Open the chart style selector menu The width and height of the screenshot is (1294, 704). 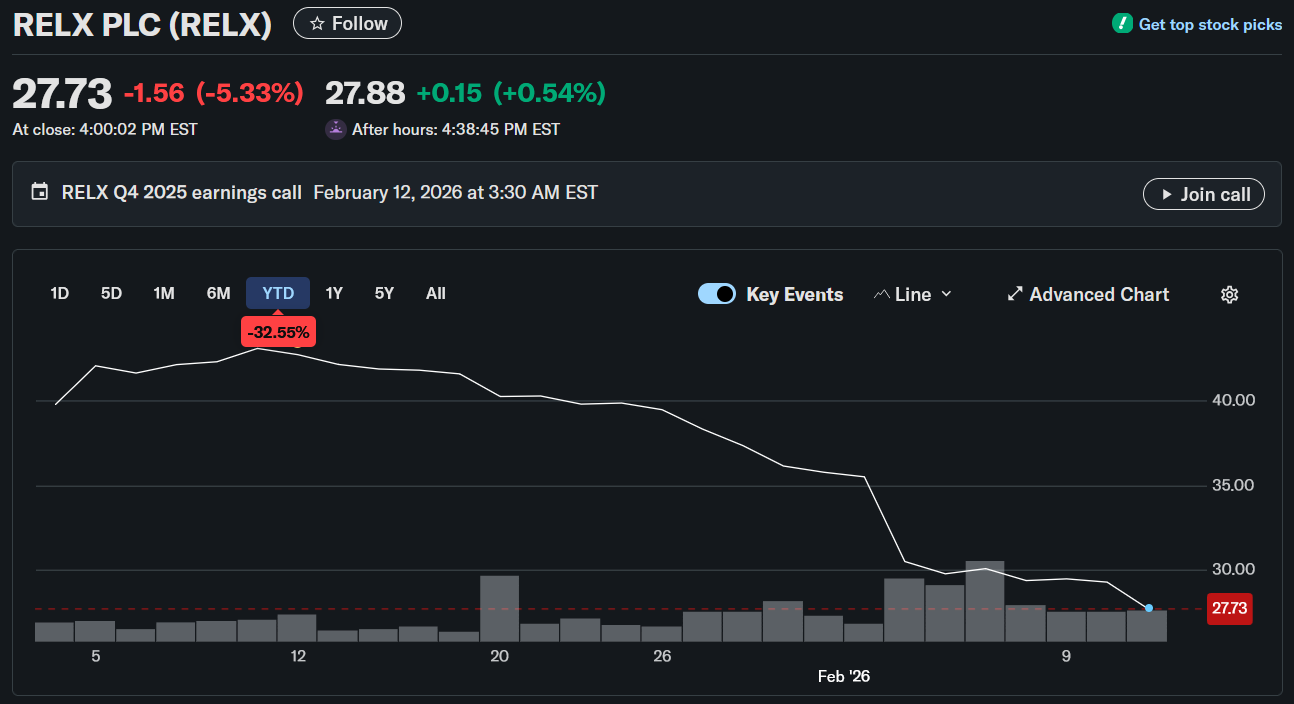point(912,294)
